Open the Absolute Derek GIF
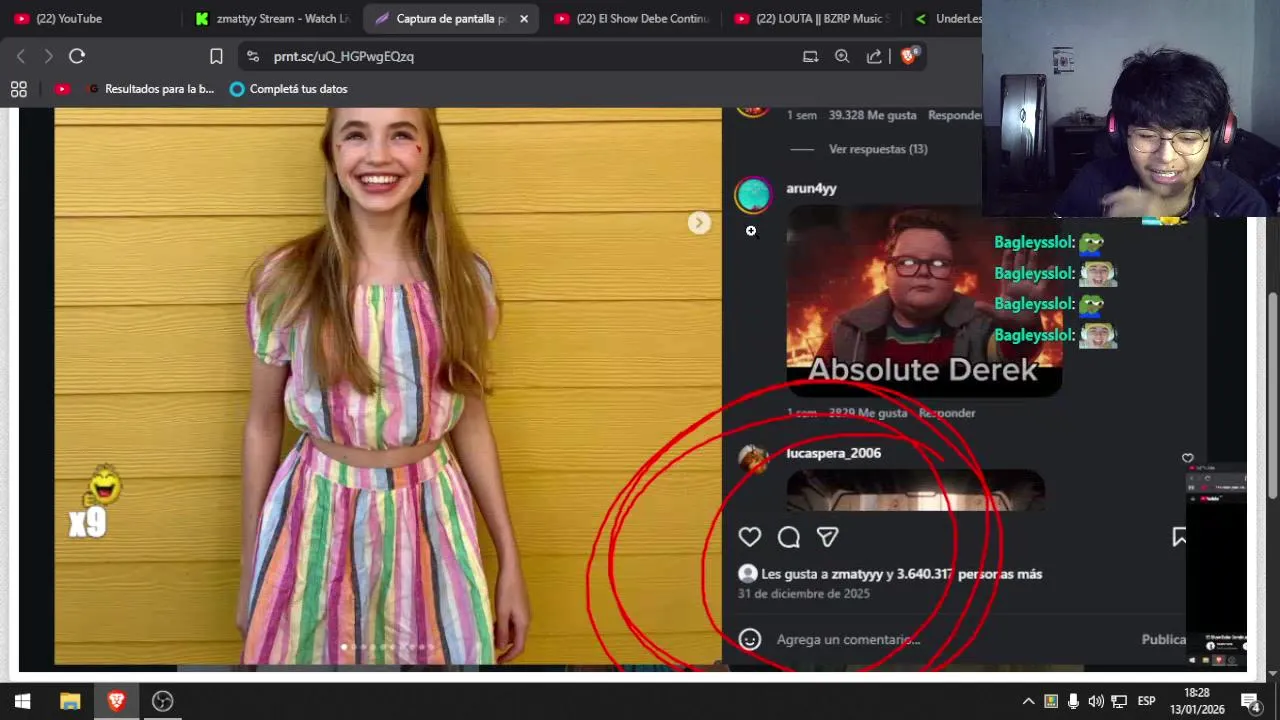The width and height of the screenshot is (1280, 720). (x=923, y=301)
